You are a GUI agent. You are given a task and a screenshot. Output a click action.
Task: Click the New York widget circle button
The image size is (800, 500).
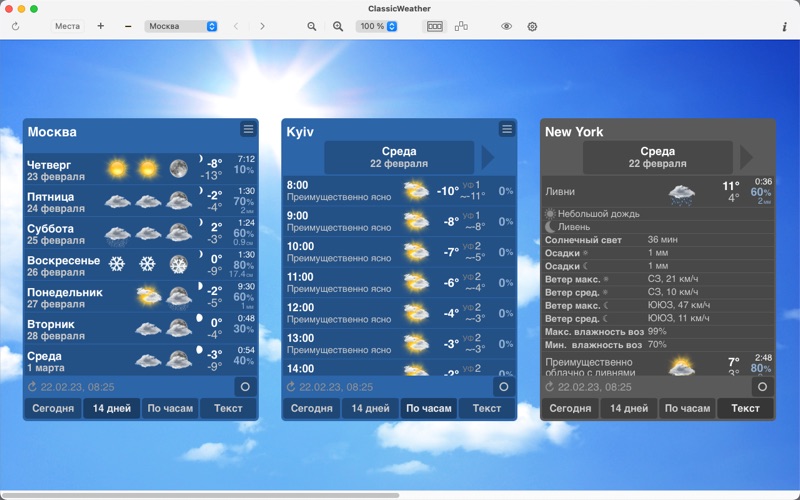(x=763, y=387)
